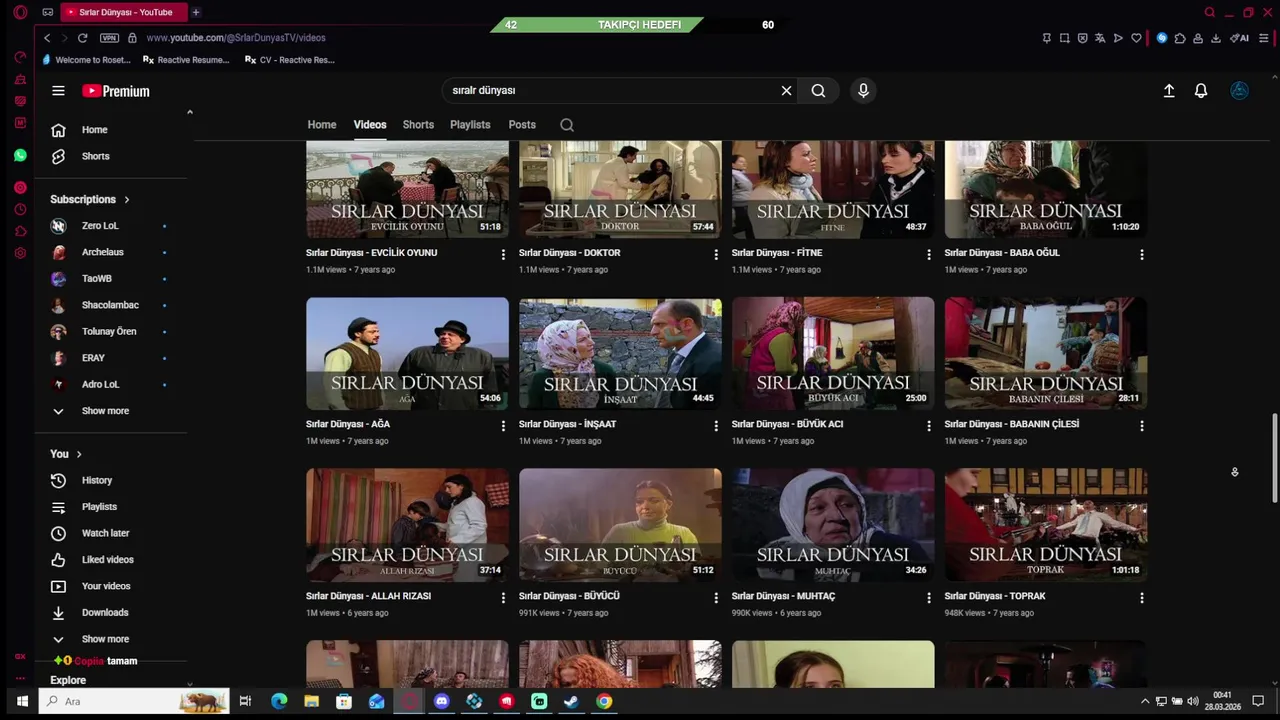
Task: Go back with browser back arrow
Action: pos(47,38)
